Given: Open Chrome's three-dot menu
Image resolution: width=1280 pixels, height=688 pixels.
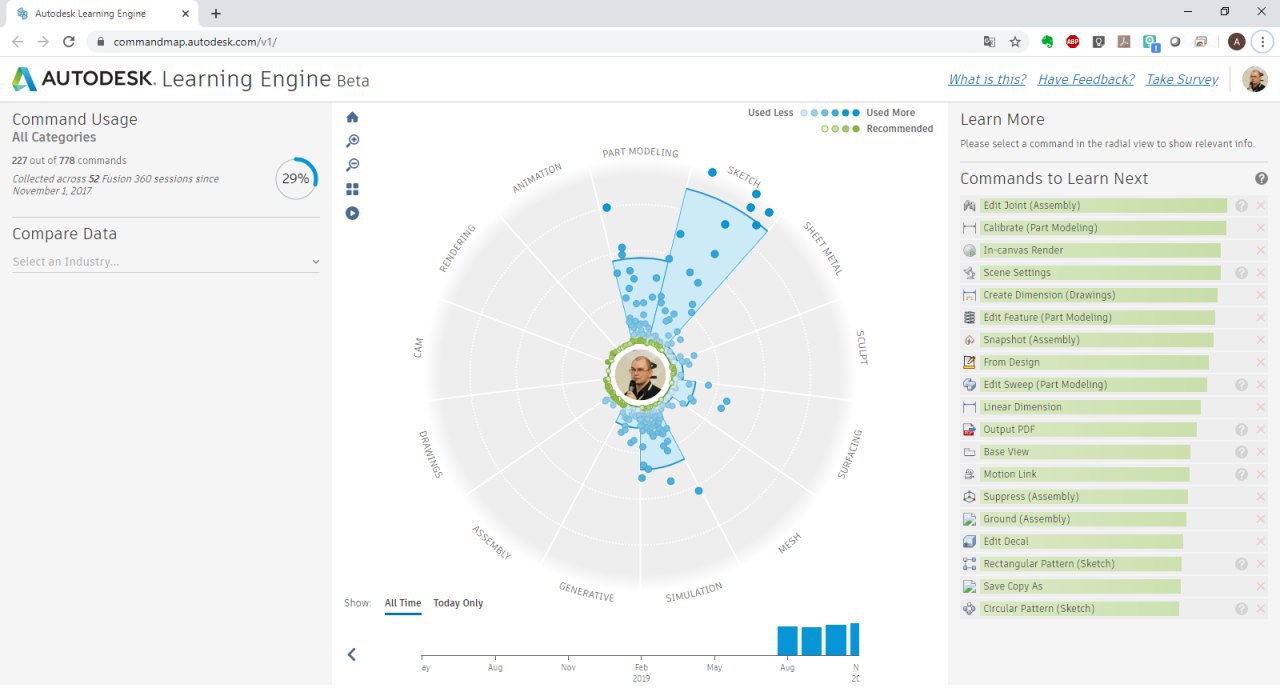Looking at the screenshot, I should tap(1263, 42).
